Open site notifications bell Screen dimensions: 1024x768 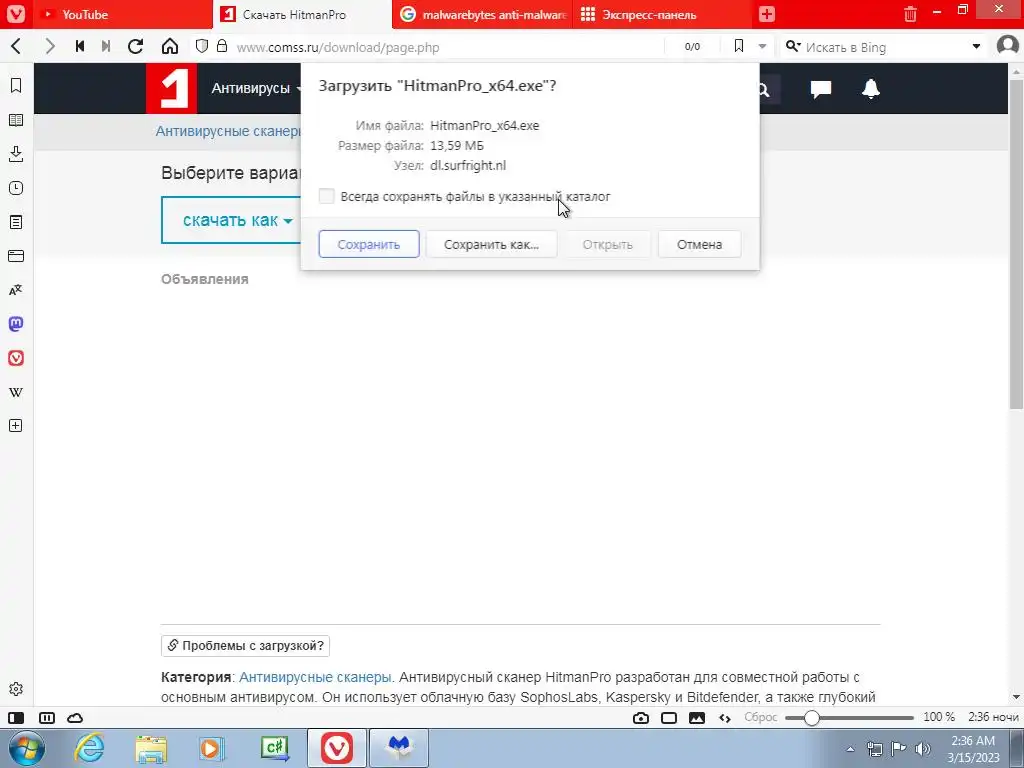[871, 89]
